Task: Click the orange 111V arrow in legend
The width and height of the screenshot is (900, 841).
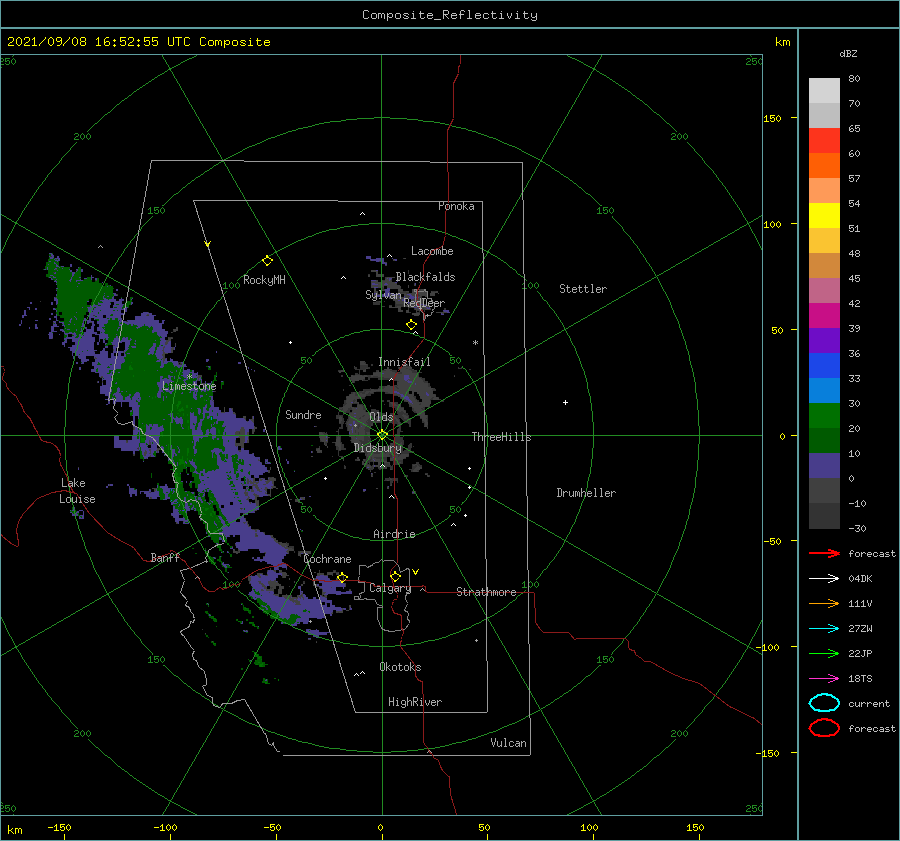Action: 824,603
